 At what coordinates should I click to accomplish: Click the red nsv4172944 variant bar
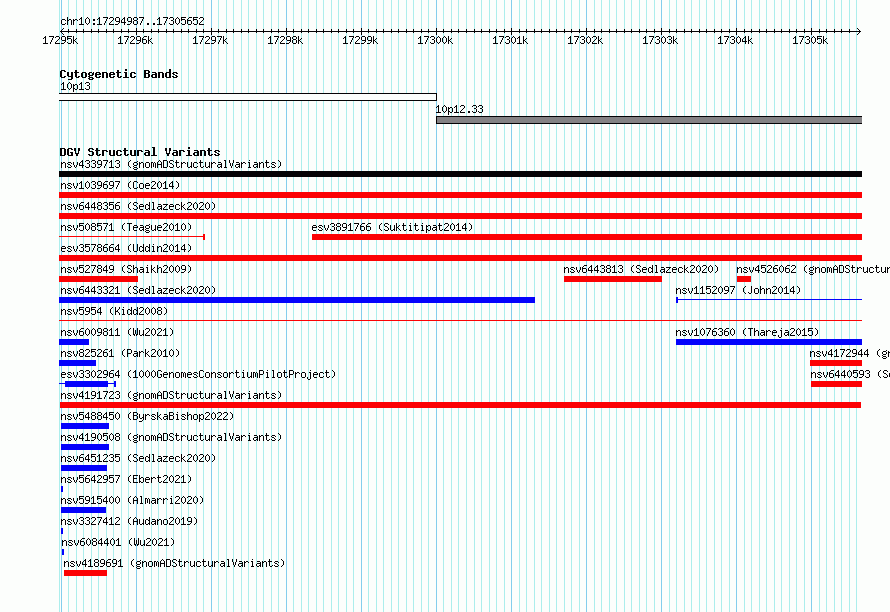[x=836, y=363]
